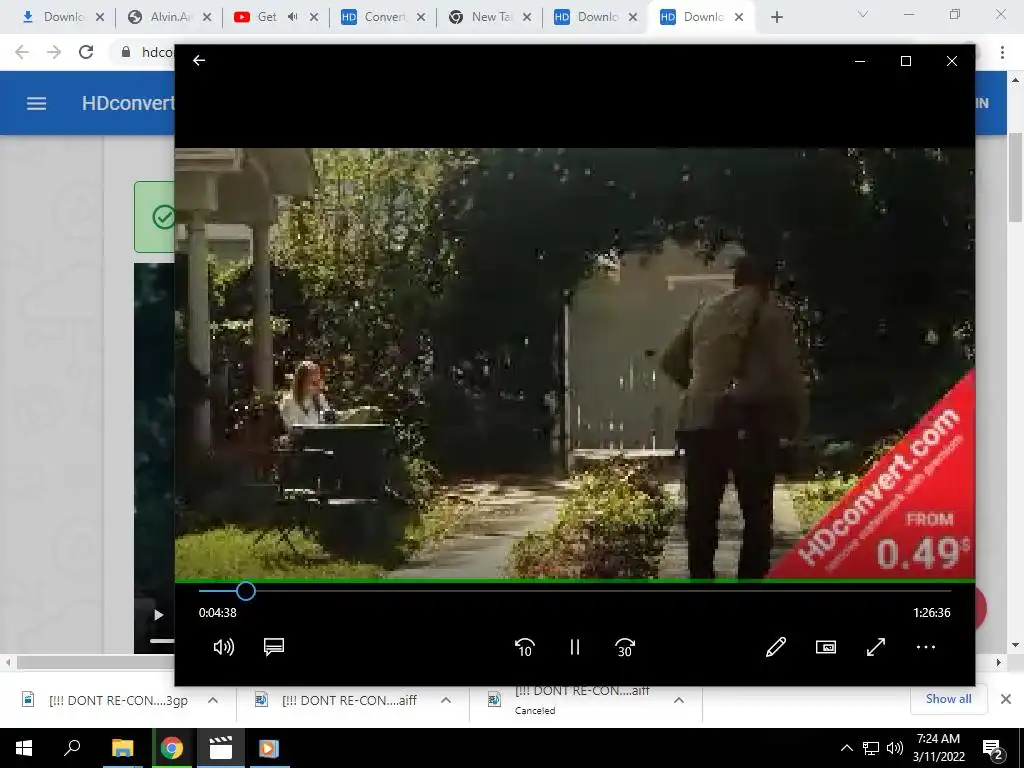Reload the Chrome page
The height and width of the screenshot is (768, 1024).
tap(86, 52)
